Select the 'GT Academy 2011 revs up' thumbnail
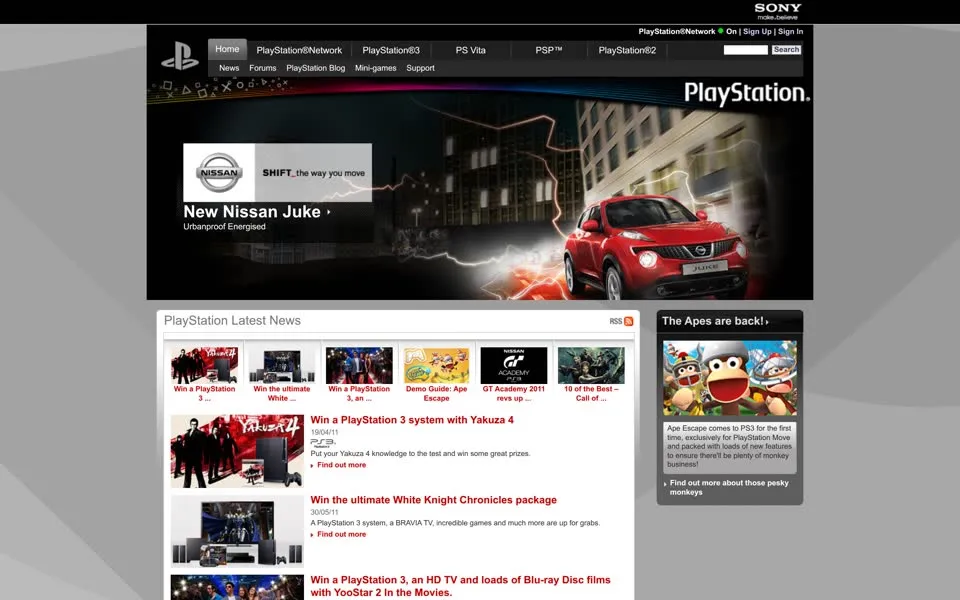960x600 pixels. (x=514, y=366)
